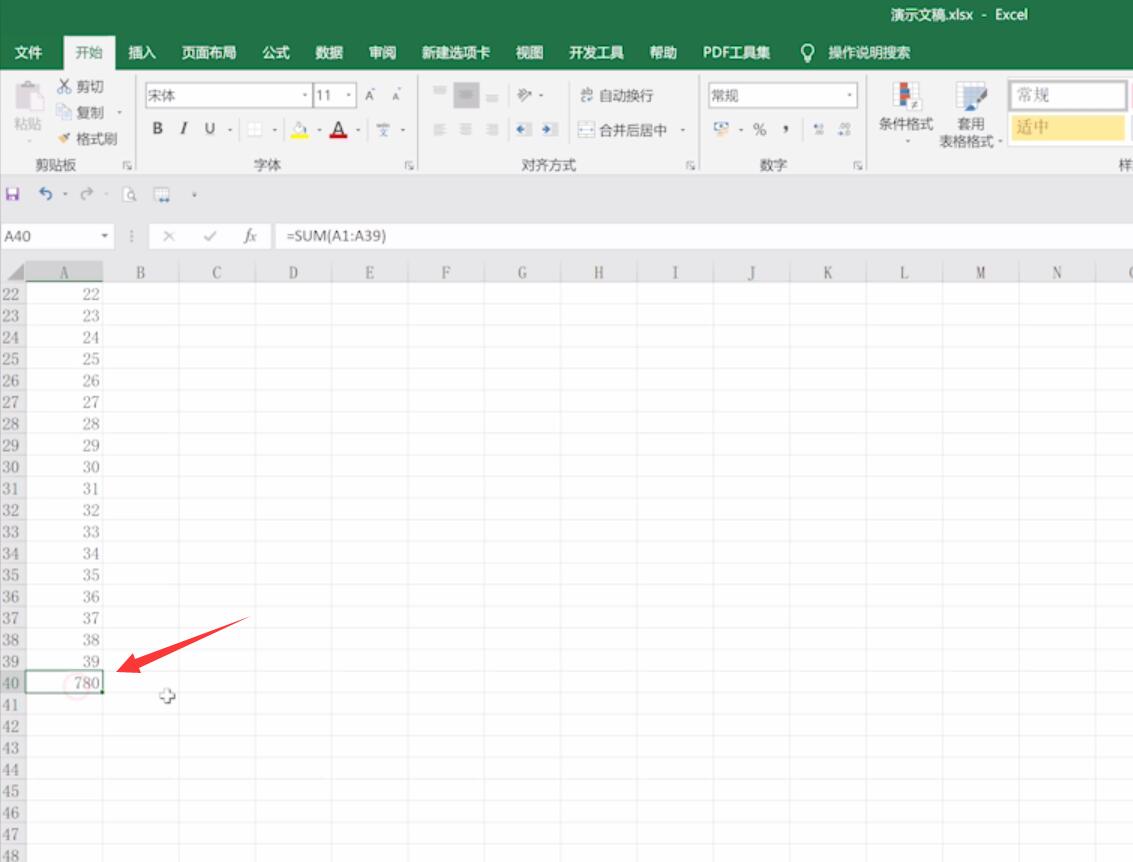Click the Tell Me search box (操作说明搜索)
This screenshot has height=862, width=1133.
pos(869,53)
